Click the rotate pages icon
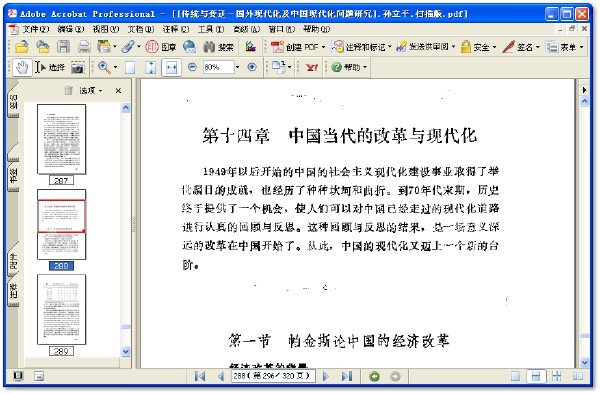The width and height of the screenshot is (600, 394). 279,67
